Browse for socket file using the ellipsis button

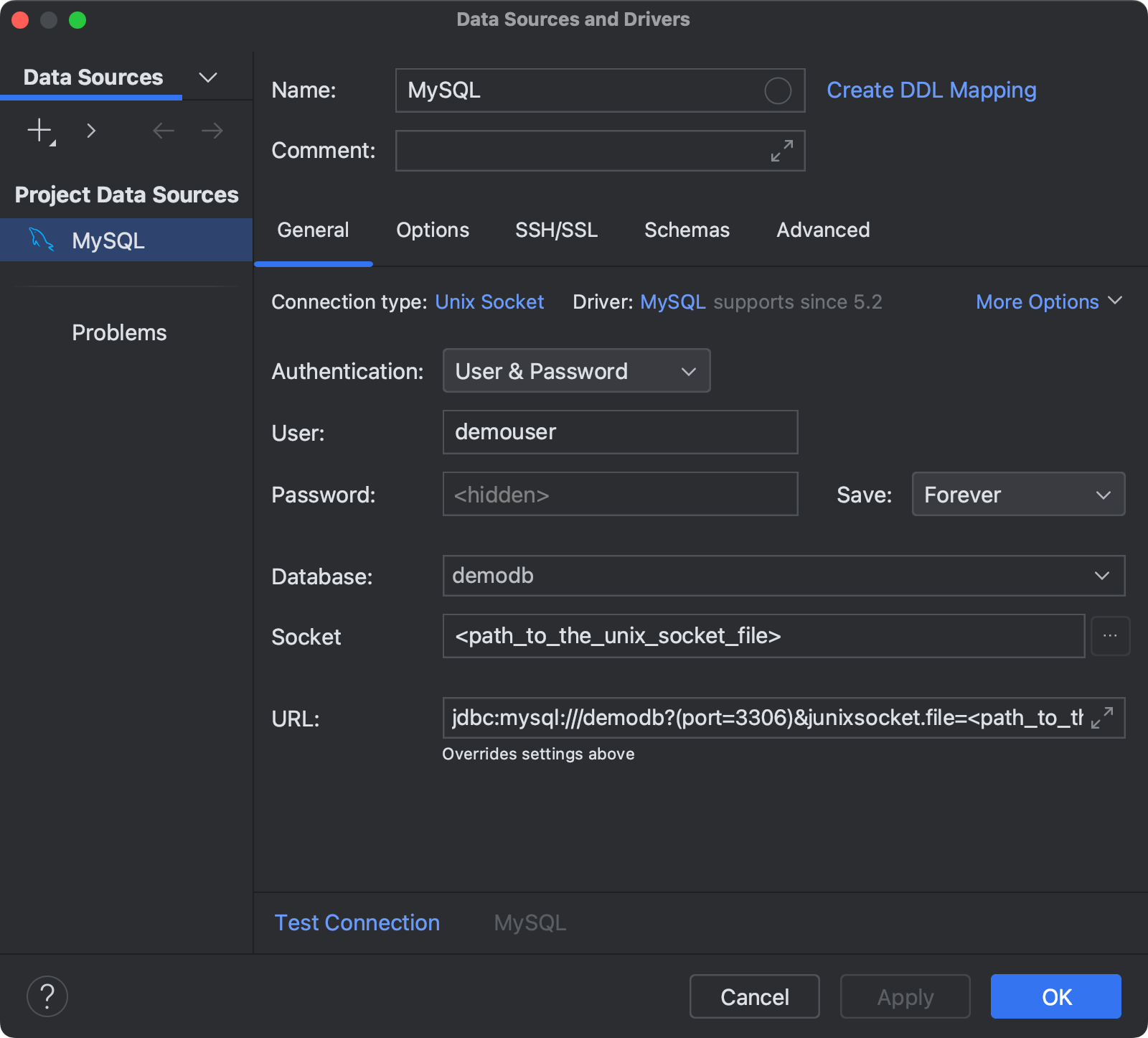(x=1110, y=636)
